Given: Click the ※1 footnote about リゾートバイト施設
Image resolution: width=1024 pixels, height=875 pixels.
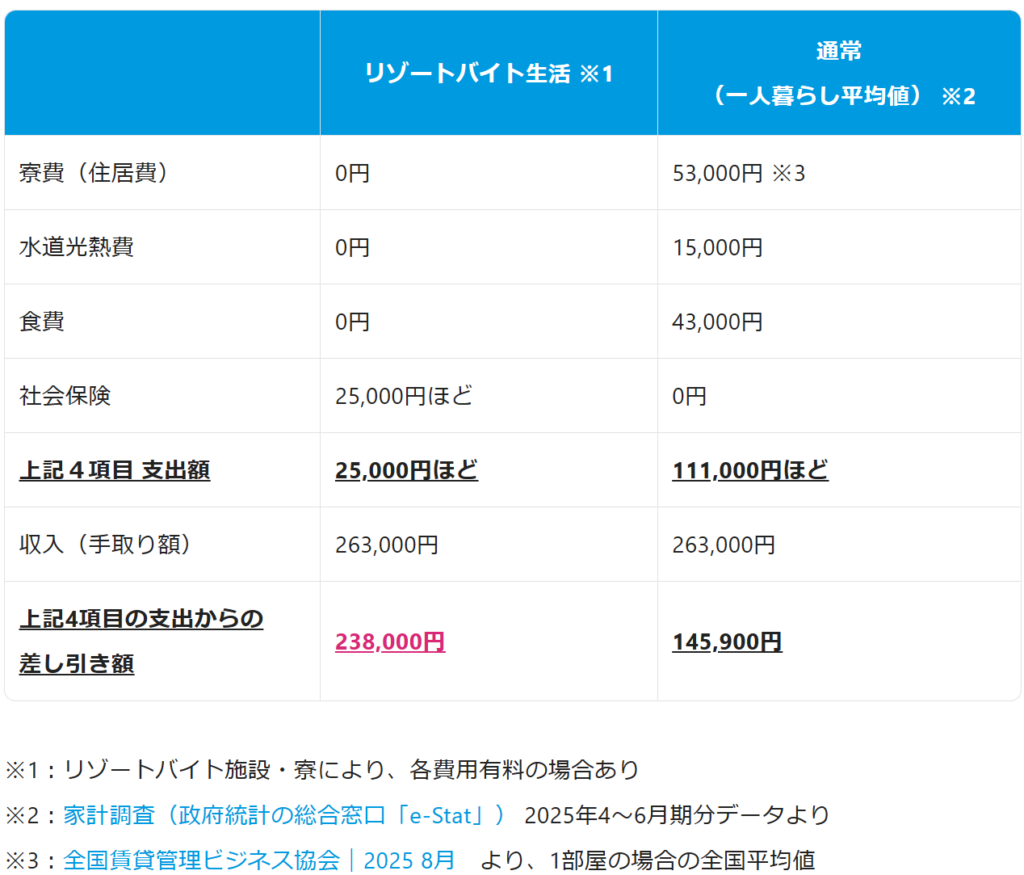Looking at the screenshot, I should coord(322,770).
